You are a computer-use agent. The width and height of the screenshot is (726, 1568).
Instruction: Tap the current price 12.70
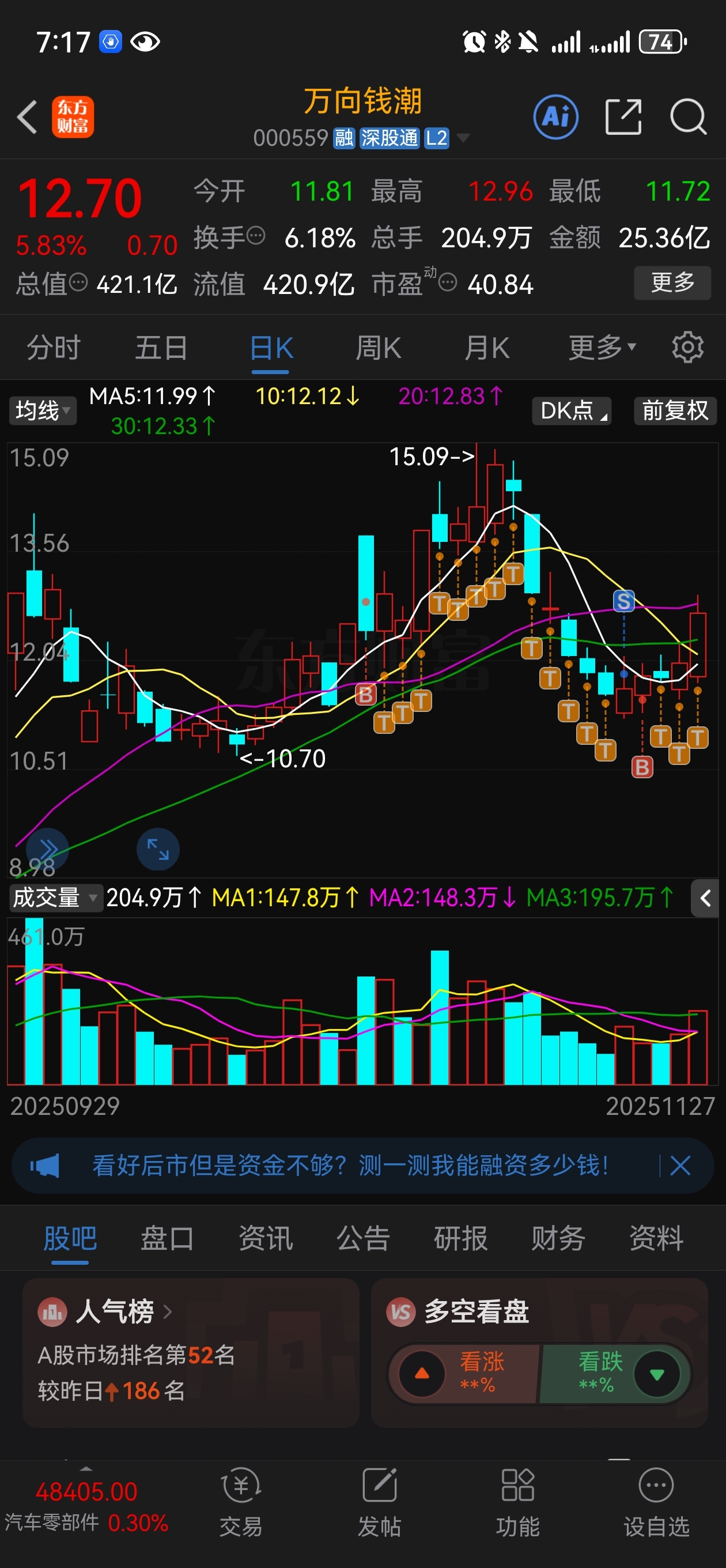(x=80, y=198)
